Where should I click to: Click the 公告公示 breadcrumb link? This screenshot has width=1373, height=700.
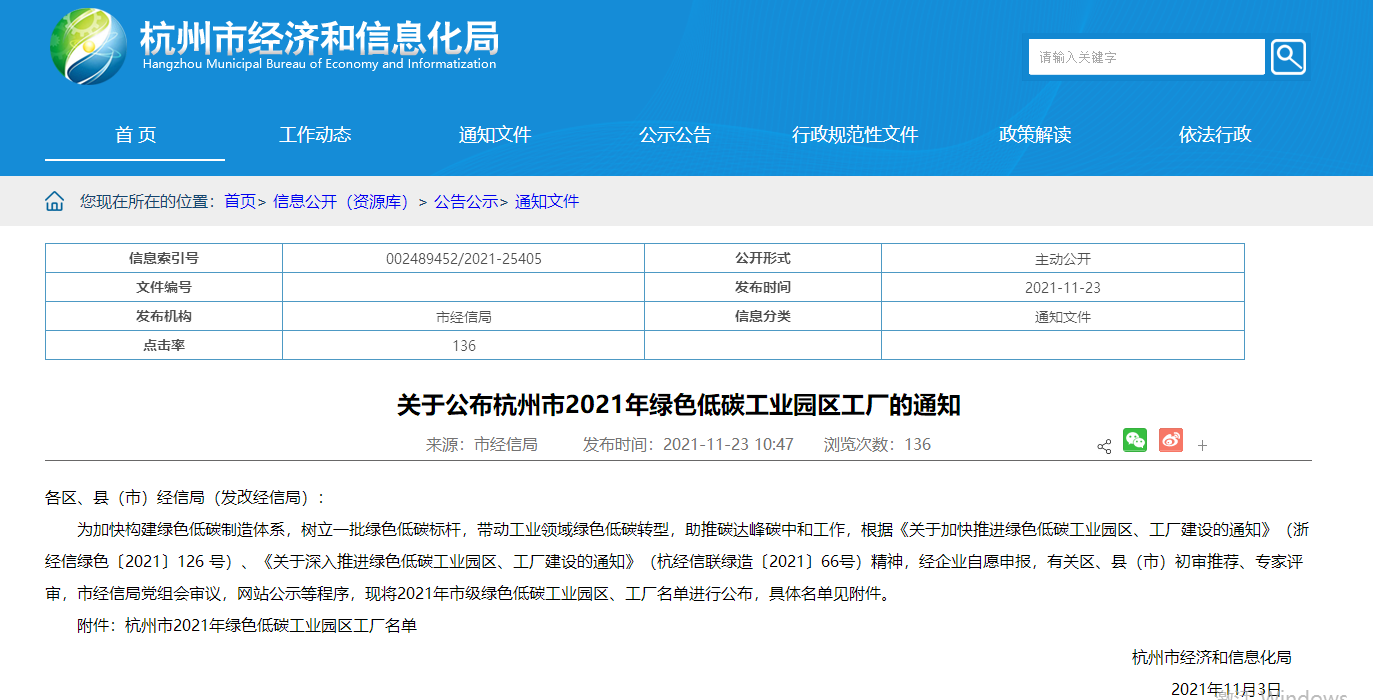click(x=466, y=202)
